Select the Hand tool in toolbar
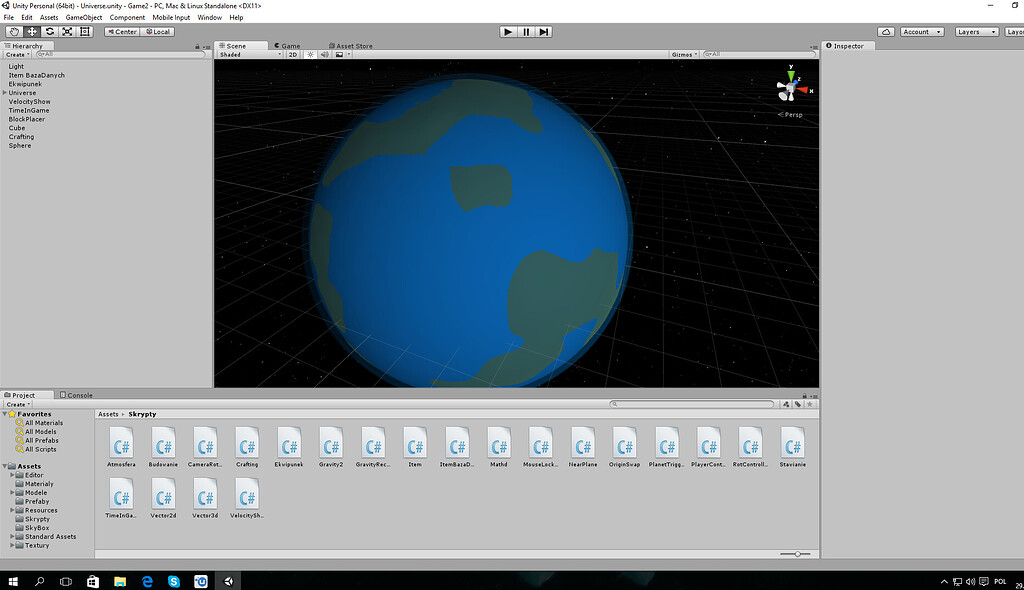This screenshot has width=1024, height=590. coord(13,31)
